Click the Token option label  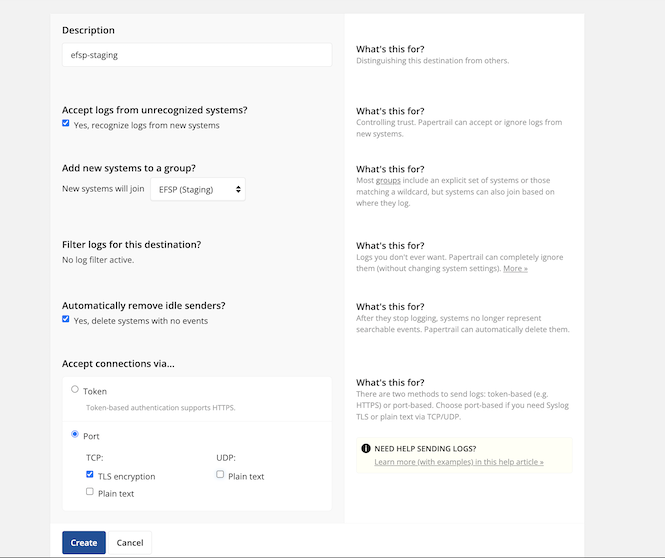click(x=95, y=391)
